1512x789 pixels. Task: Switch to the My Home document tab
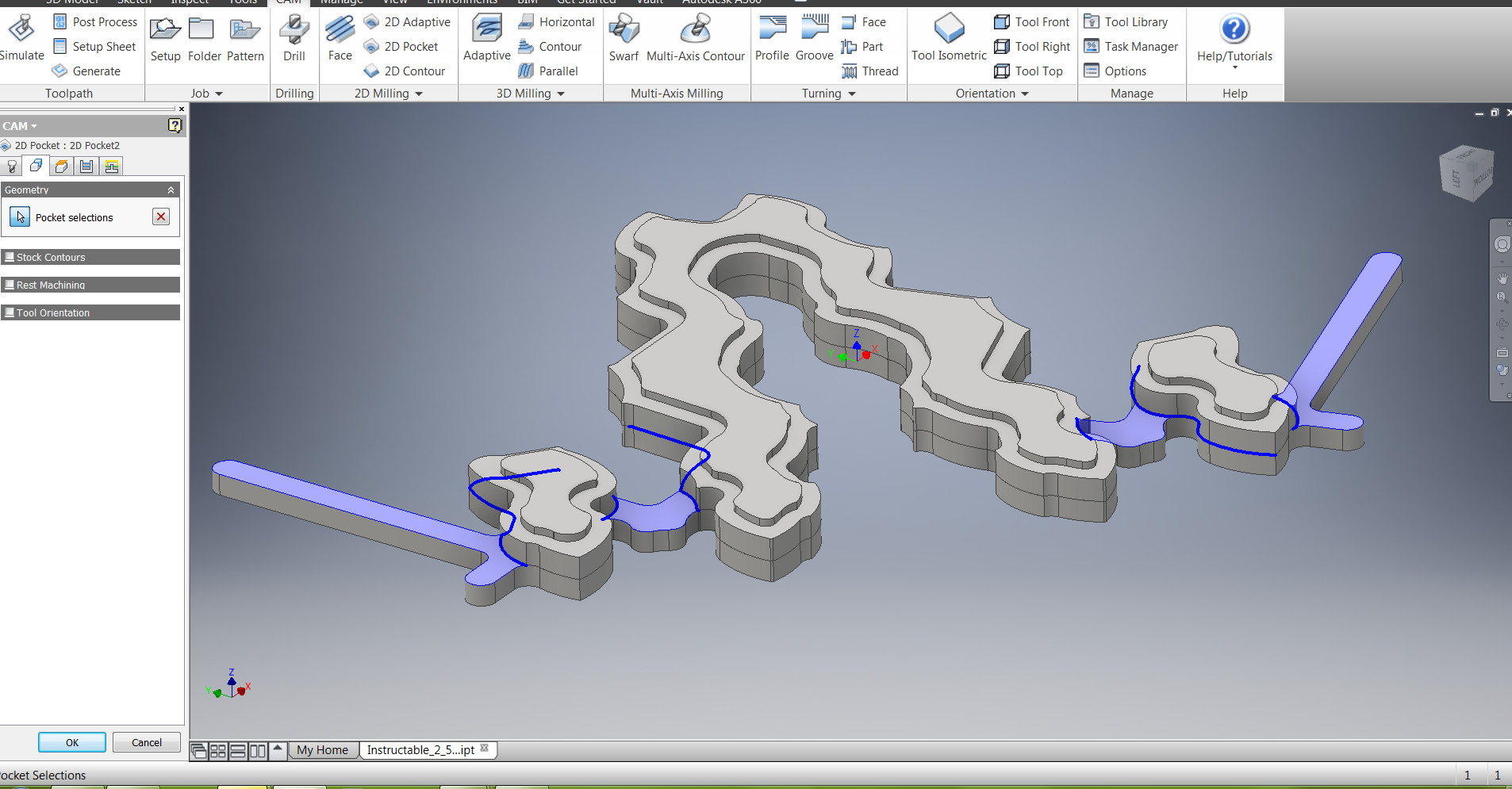coord(322,750)
